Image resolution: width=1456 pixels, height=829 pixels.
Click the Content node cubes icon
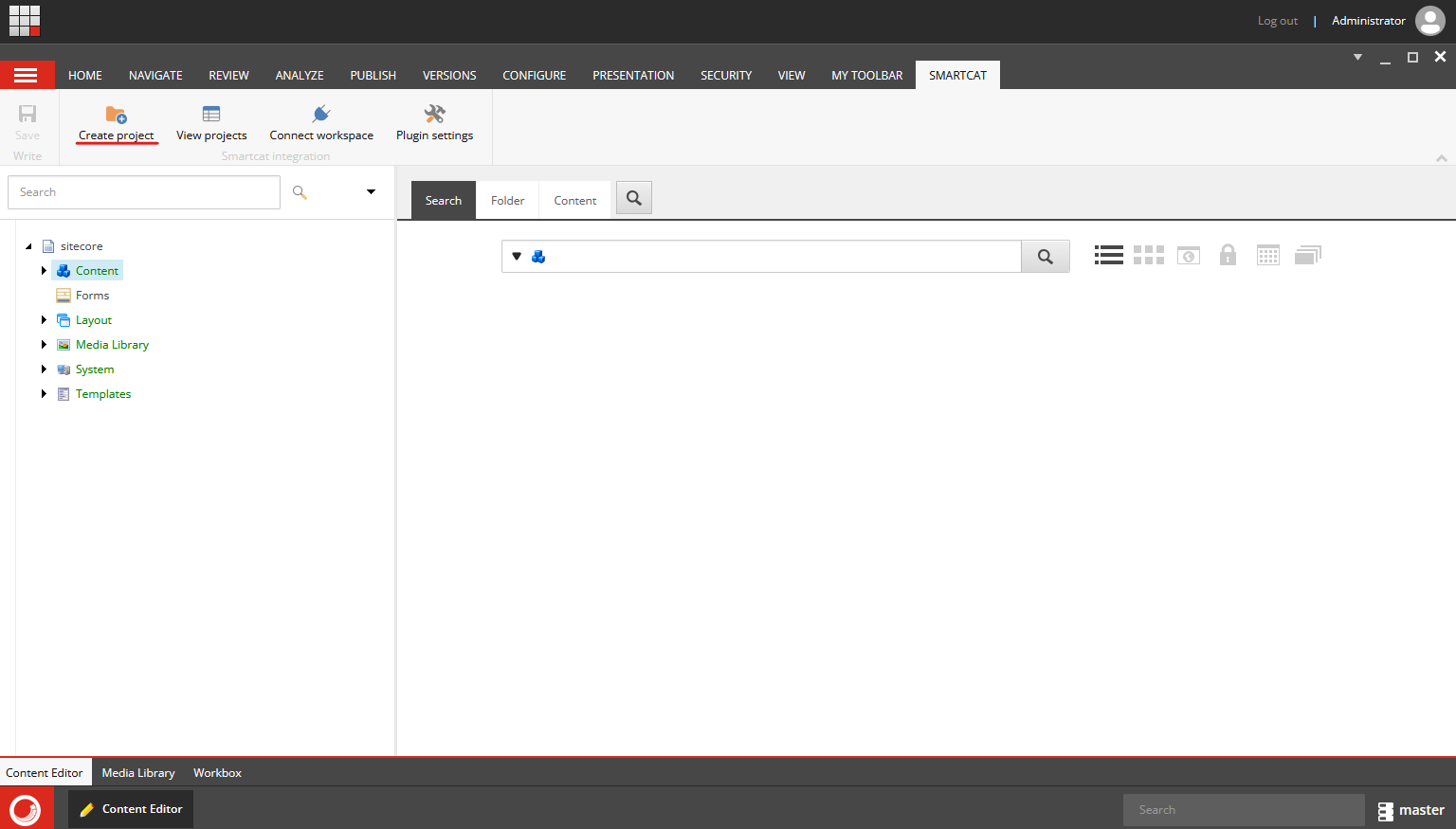[64, 271]
